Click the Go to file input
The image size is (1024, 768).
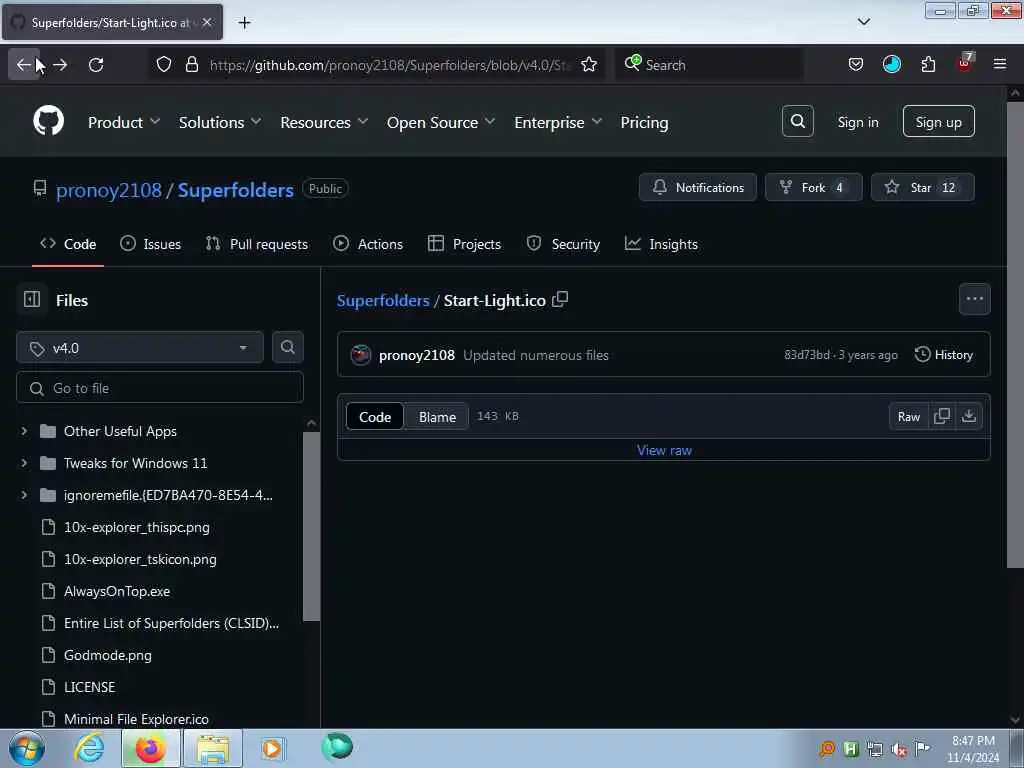160,388
